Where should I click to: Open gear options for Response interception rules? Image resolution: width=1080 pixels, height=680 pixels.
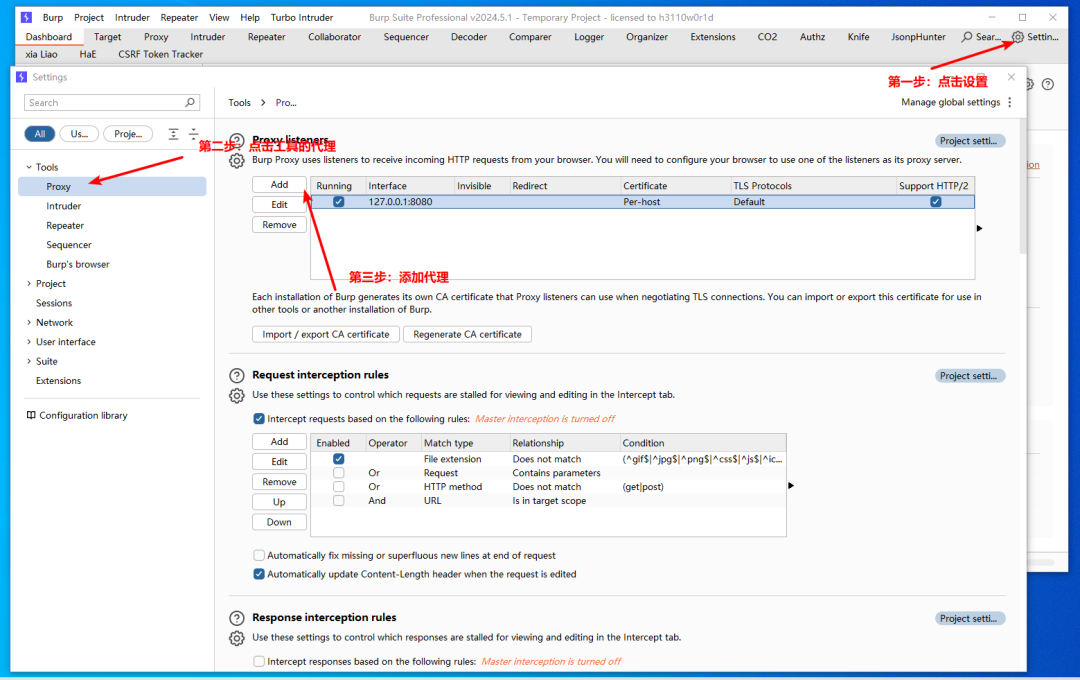(x=236, y=638)
